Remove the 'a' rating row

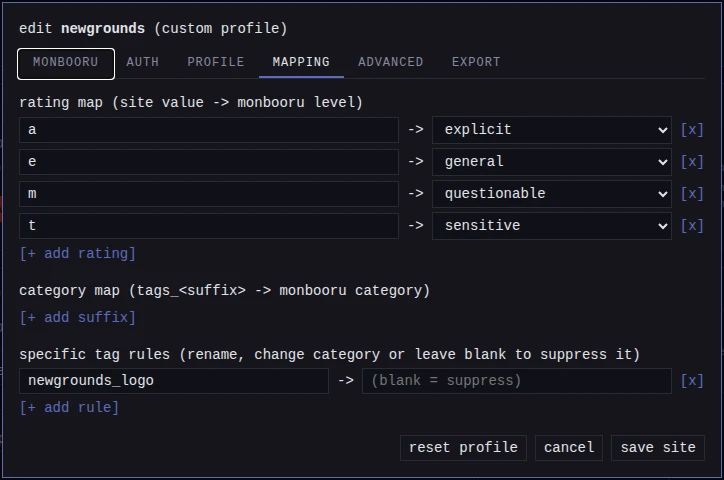pos(692,130)
